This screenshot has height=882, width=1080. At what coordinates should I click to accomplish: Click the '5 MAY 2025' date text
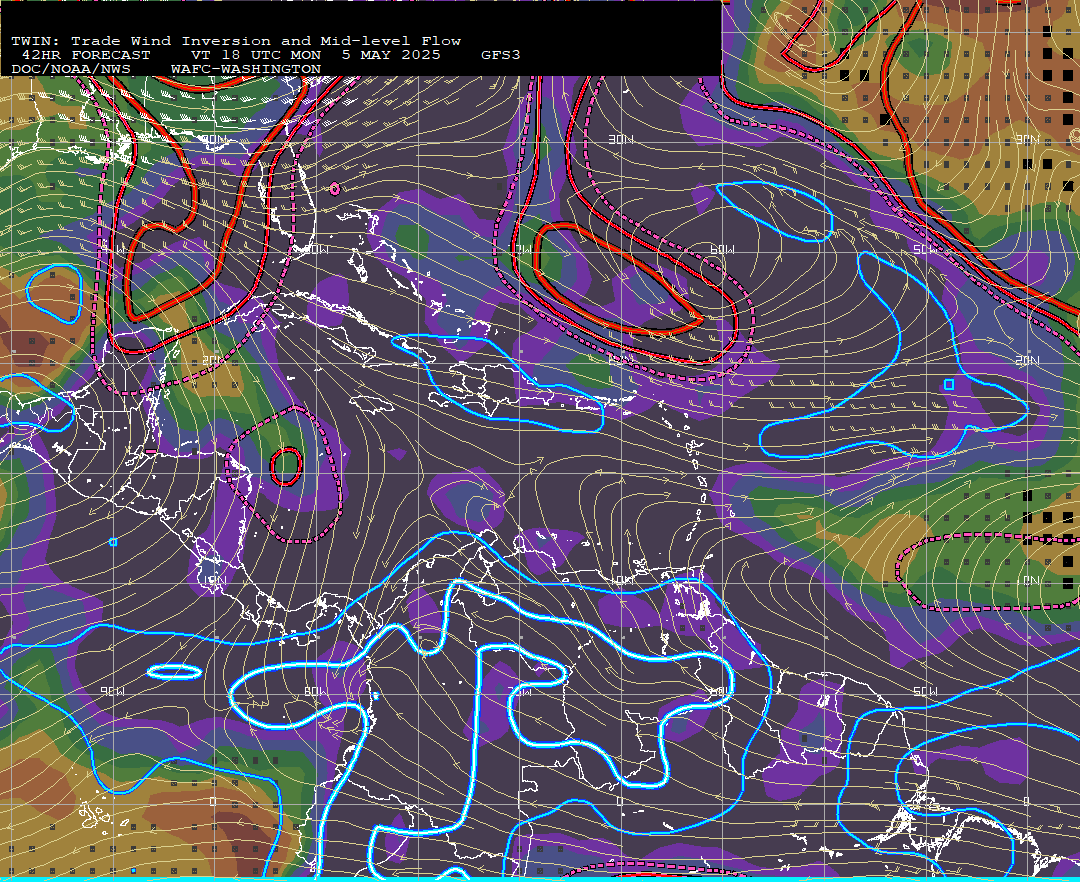[391, 55]
